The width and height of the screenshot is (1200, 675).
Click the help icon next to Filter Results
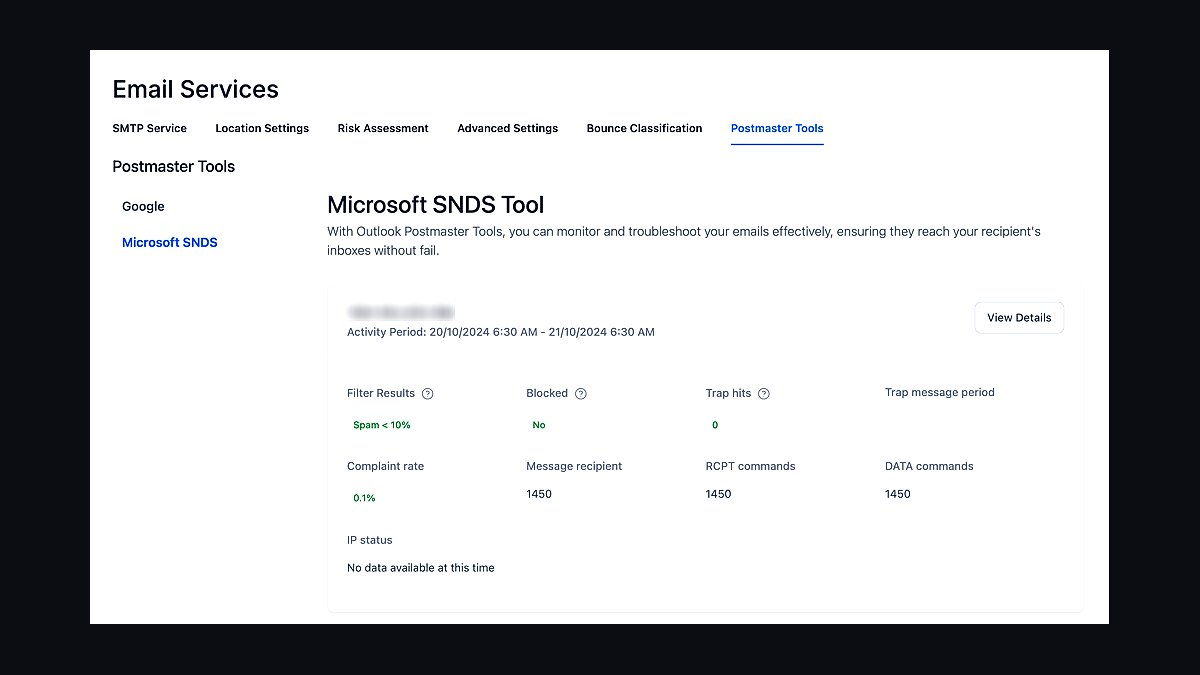428,394
